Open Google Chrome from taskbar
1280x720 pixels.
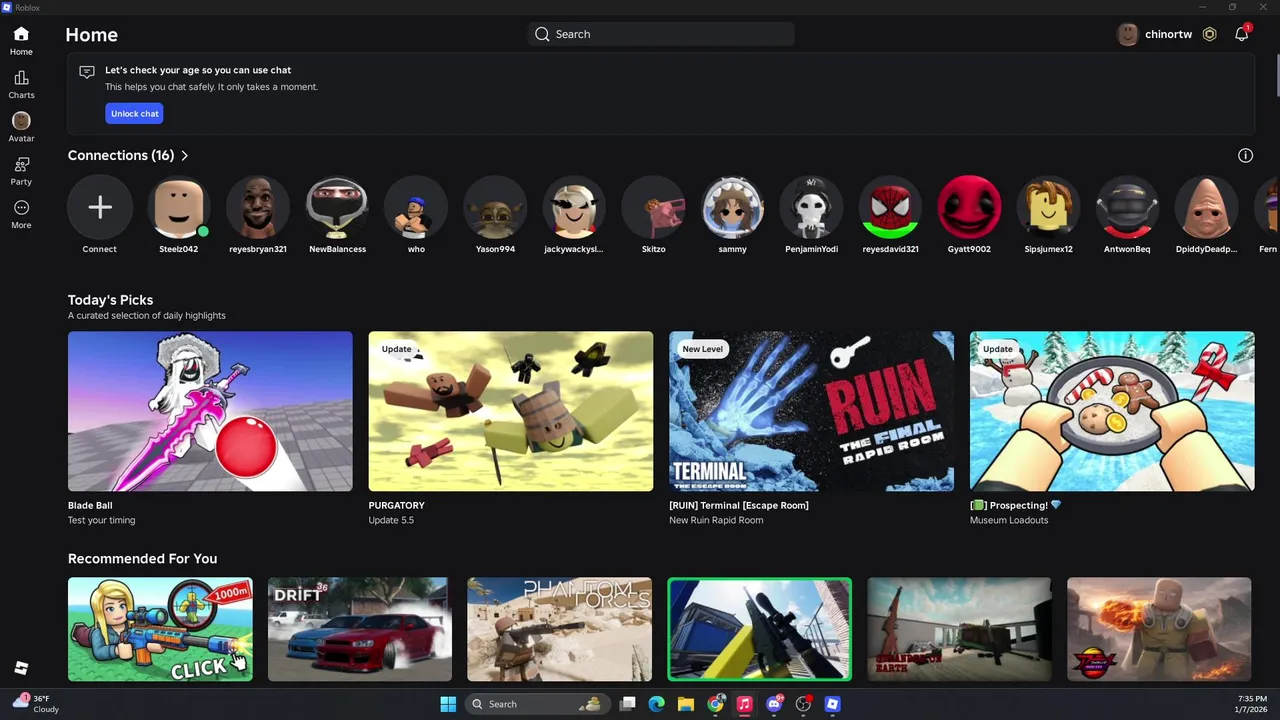(x=716, y=704)
